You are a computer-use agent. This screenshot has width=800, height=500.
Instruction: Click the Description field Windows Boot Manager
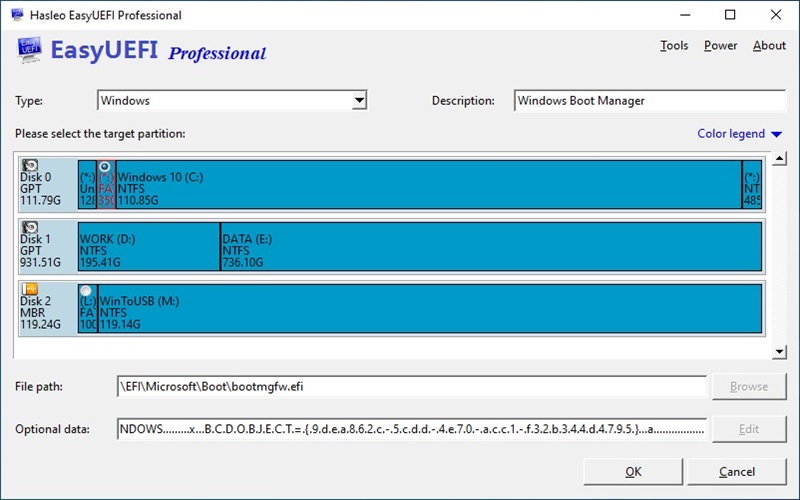(x=649, y=101)
